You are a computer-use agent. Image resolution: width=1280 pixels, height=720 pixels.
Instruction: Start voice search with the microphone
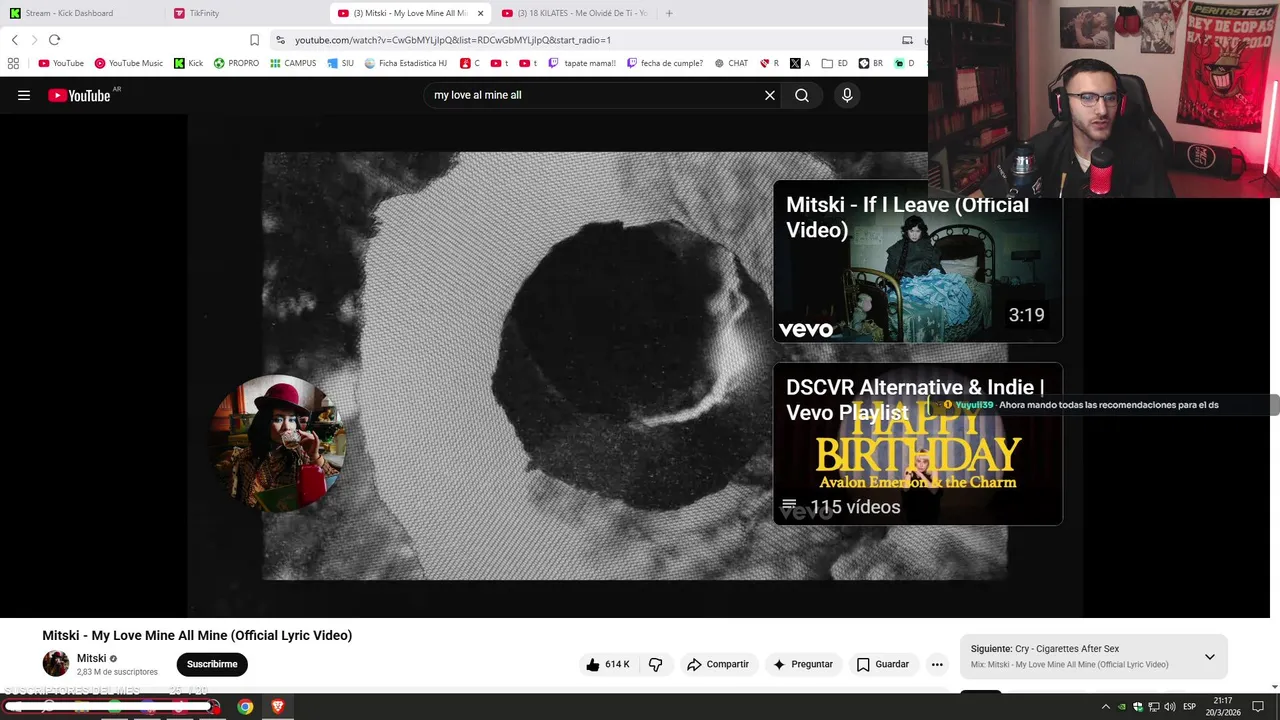tap(847, 95)
